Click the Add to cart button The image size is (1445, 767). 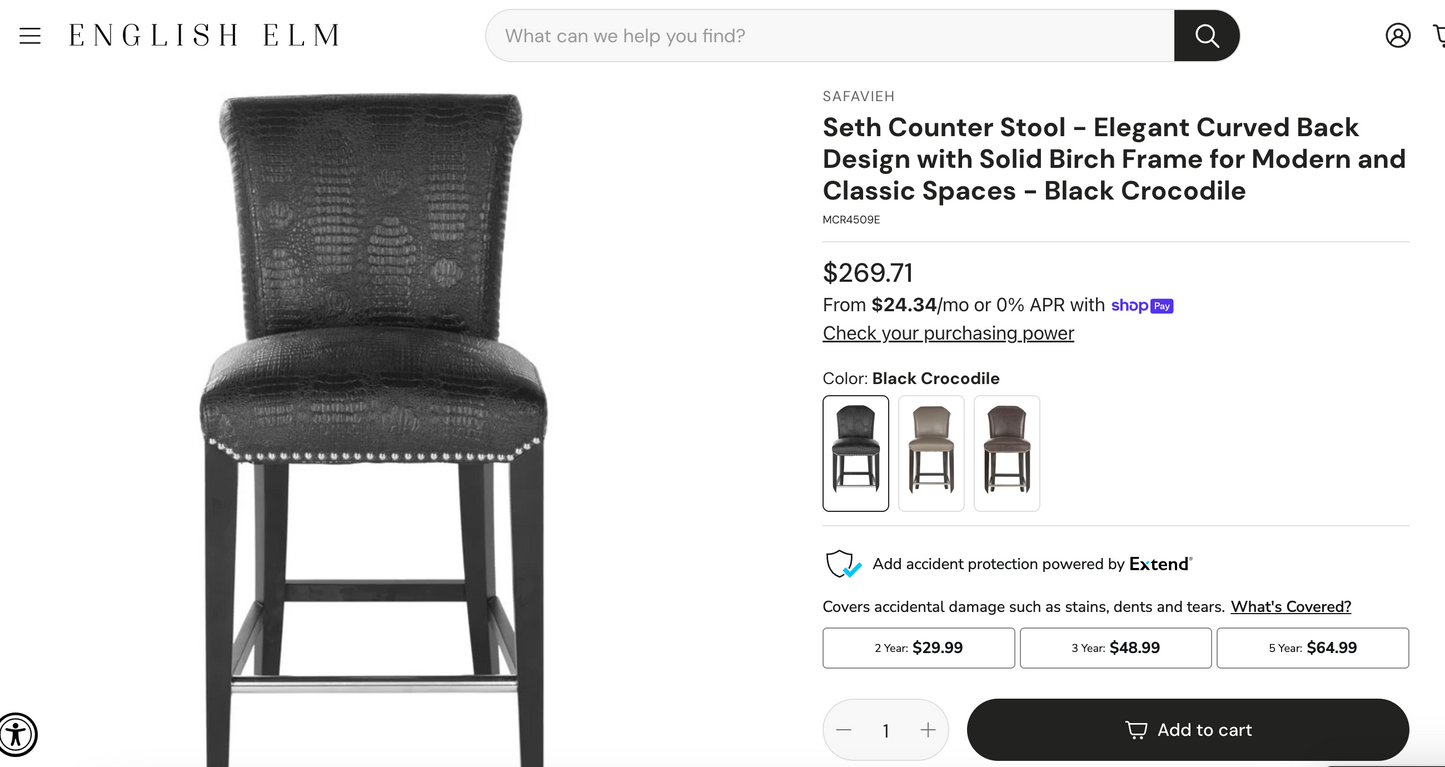(x=1187, y=730)
